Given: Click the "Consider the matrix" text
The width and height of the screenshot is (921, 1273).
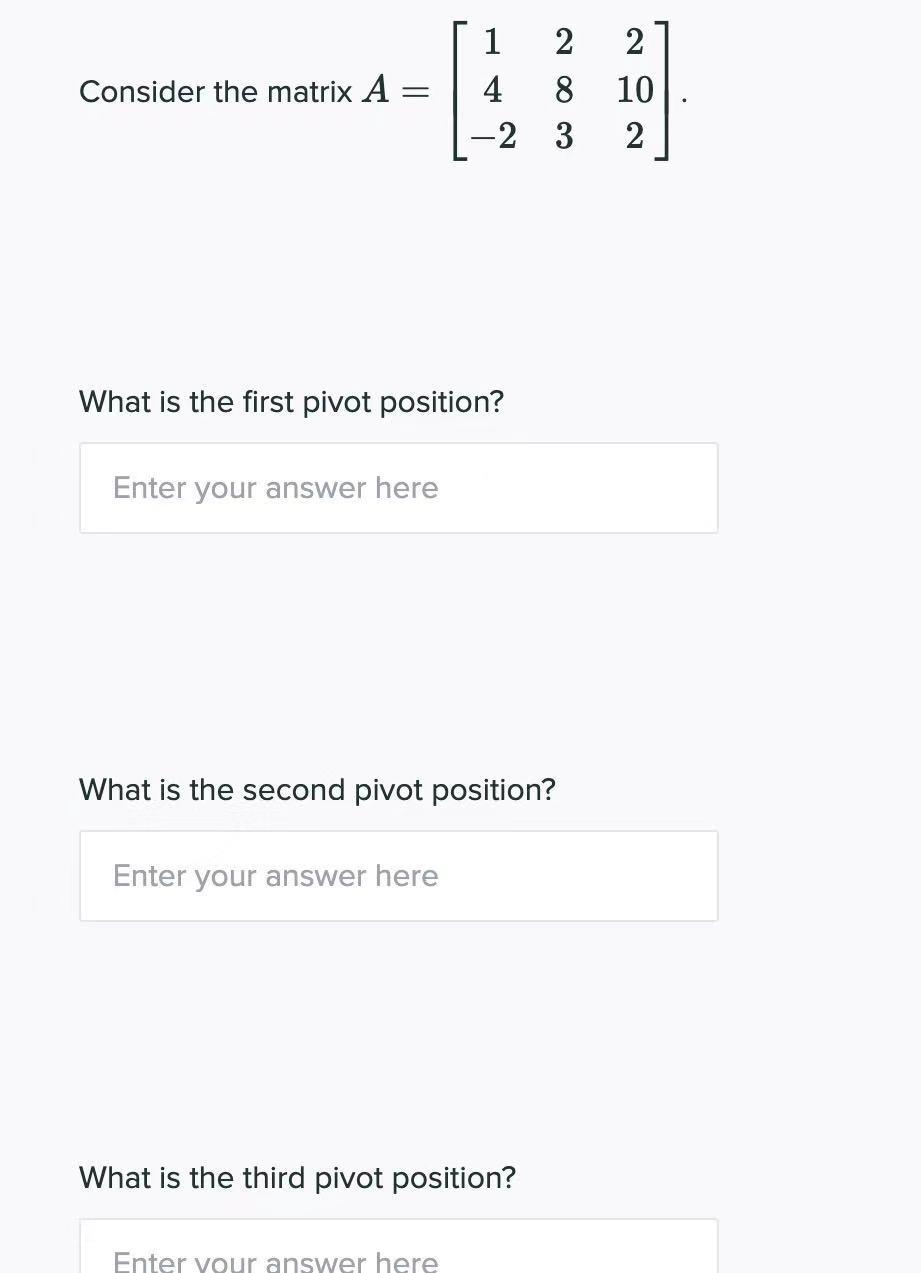Looking at the screenshot, I should click(215, 92).
